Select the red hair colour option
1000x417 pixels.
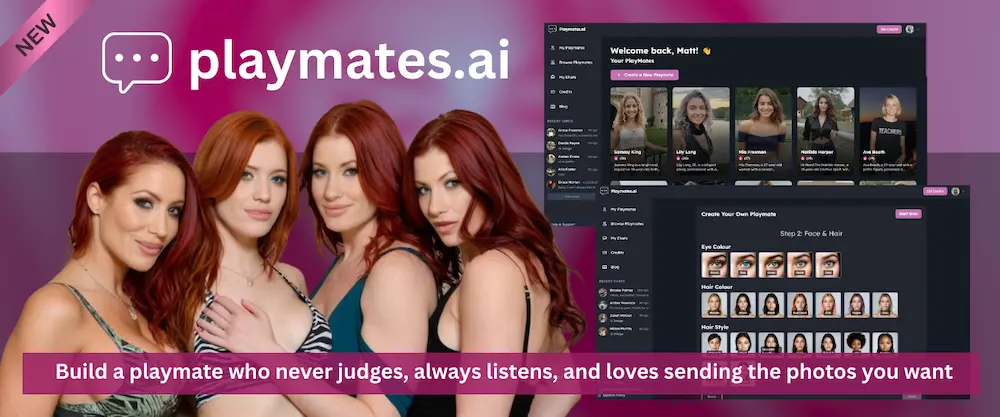coord(800,305)
